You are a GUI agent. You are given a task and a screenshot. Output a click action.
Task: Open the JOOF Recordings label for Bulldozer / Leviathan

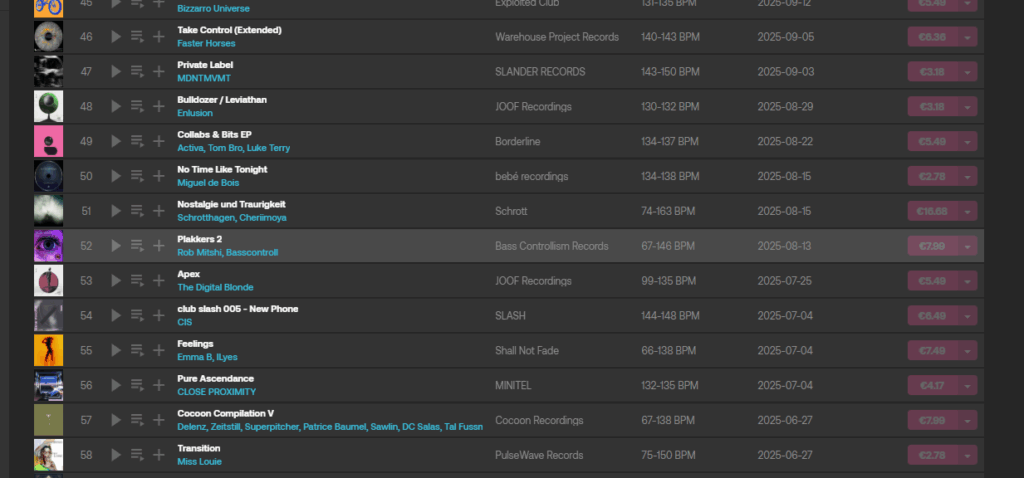(x=533, y=107)
